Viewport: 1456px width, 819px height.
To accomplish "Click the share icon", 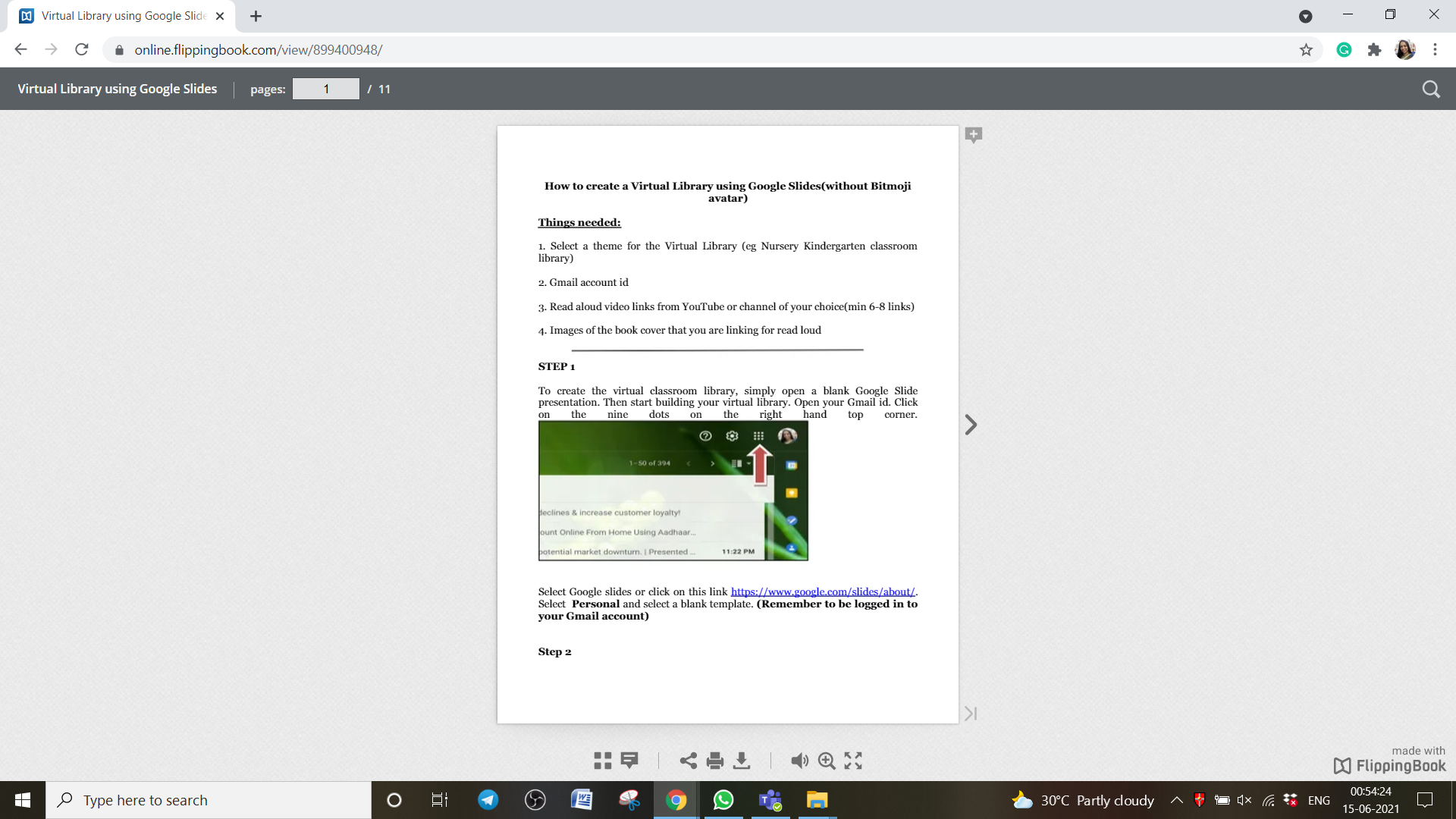I will [x=689, y=761].
